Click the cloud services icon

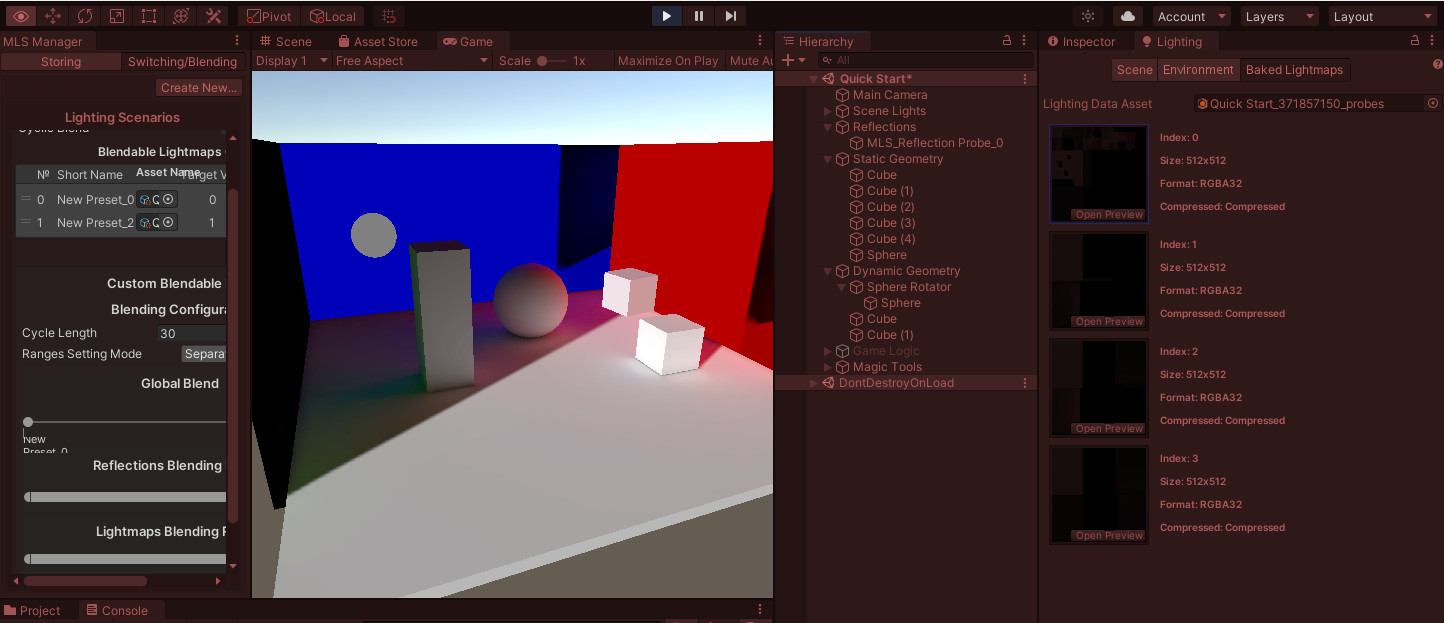(1128, 15)
